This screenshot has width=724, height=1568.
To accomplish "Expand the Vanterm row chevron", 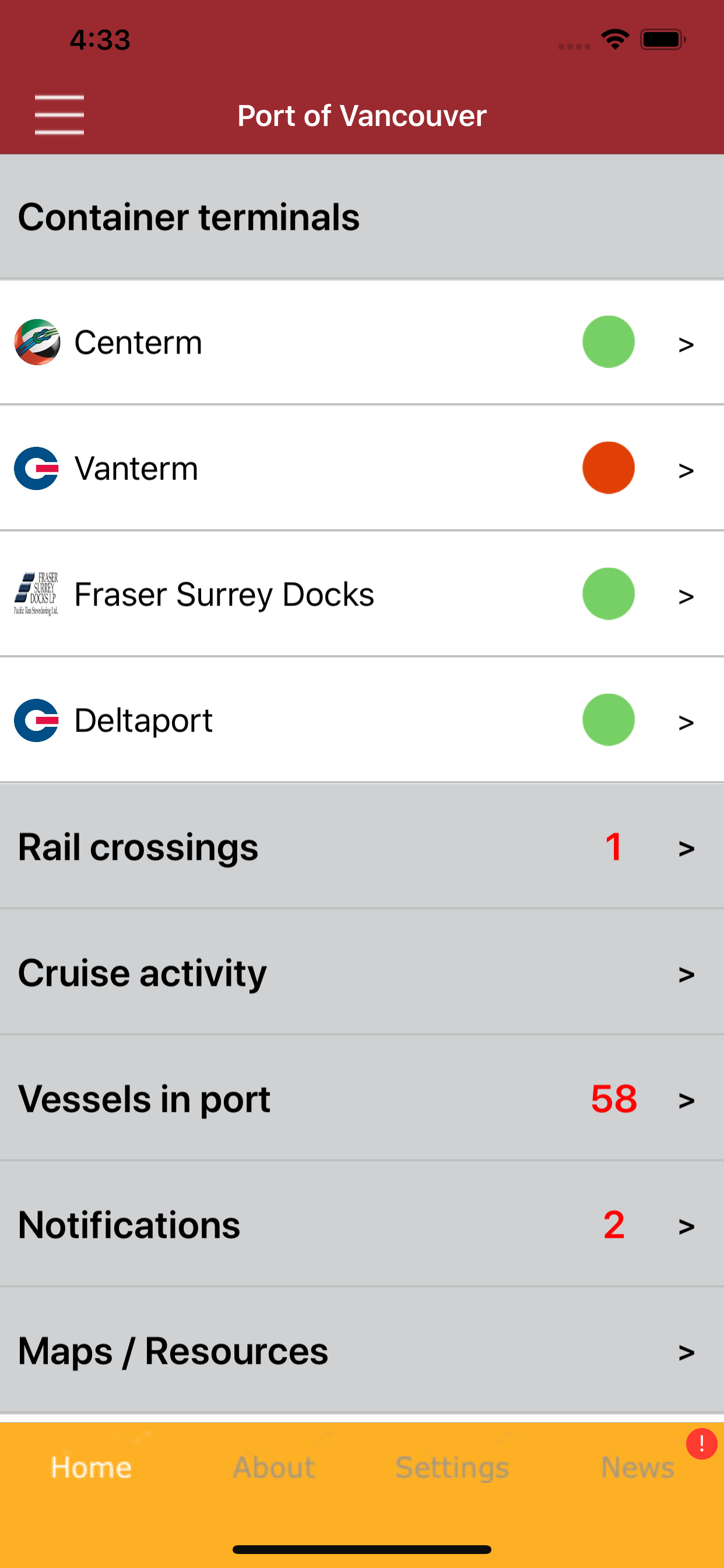I will click(x=686, y=471).
